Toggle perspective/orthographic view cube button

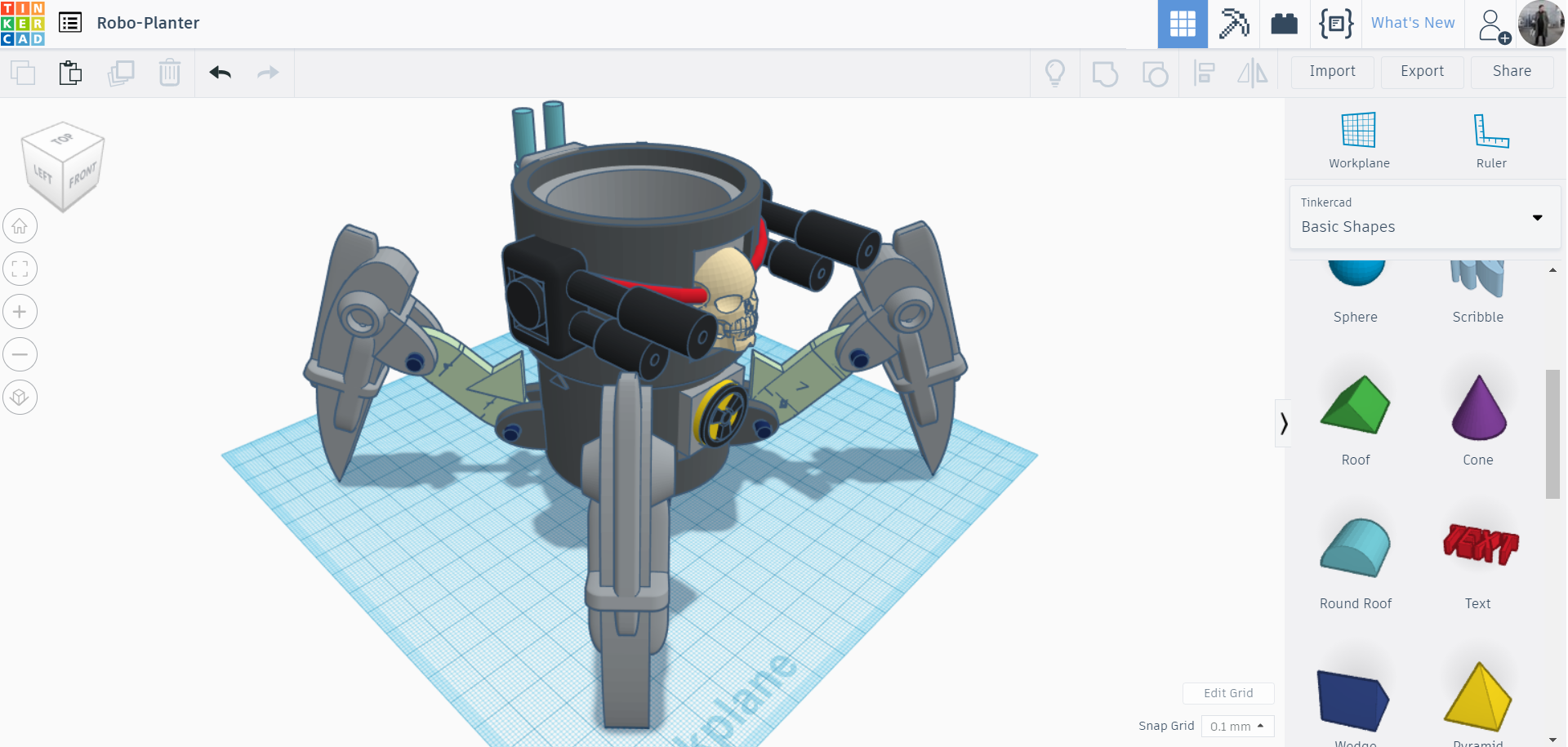[20, 398]
